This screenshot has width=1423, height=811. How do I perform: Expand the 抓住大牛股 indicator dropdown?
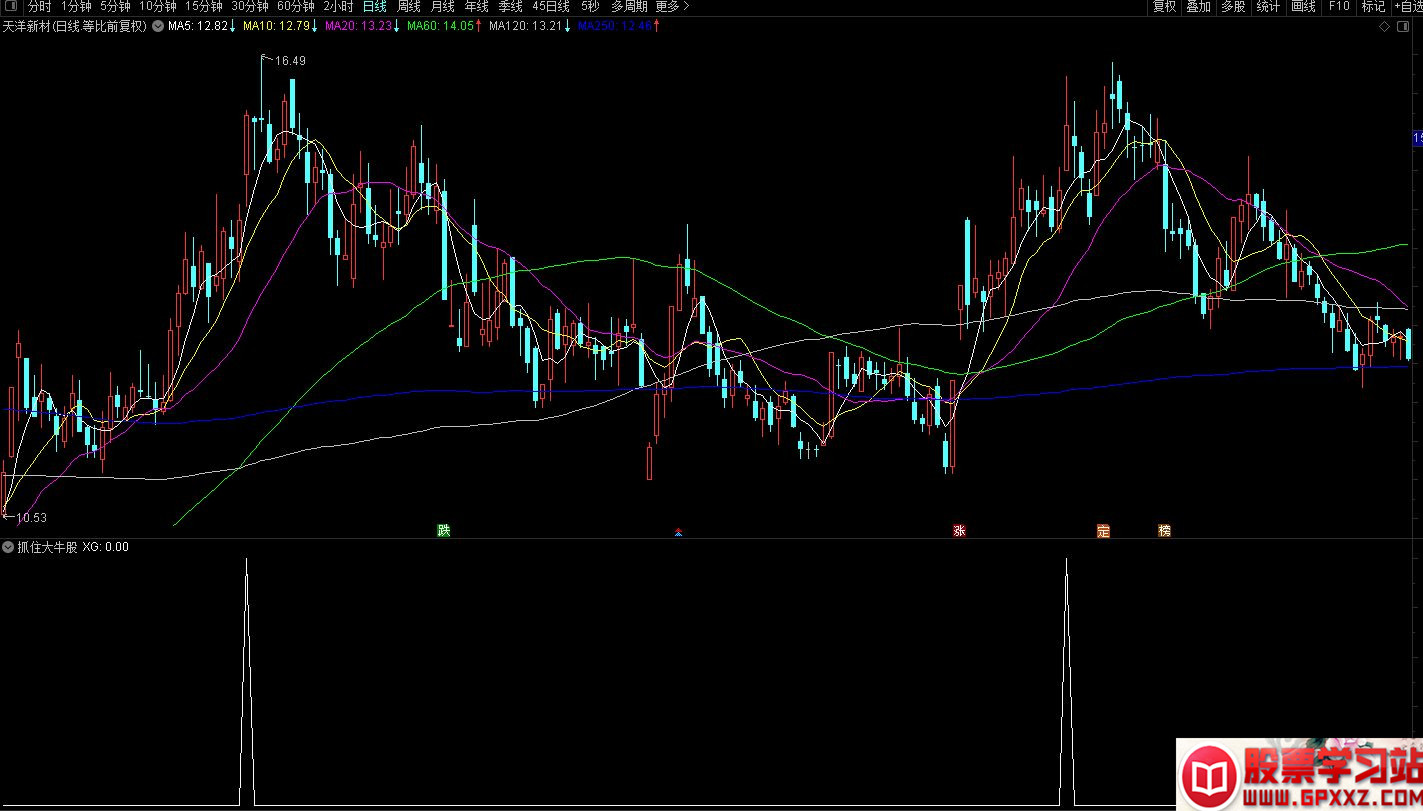(x=9, y=547)
